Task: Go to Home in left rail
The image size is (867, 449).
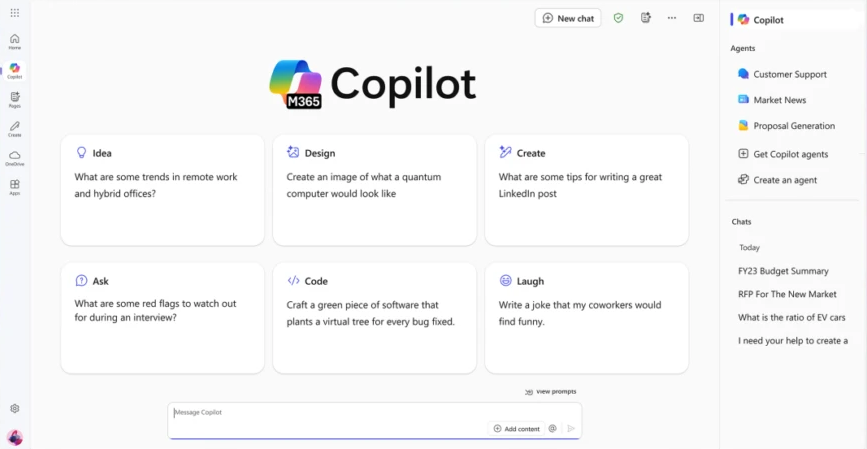Action: [x=14, y=41]
